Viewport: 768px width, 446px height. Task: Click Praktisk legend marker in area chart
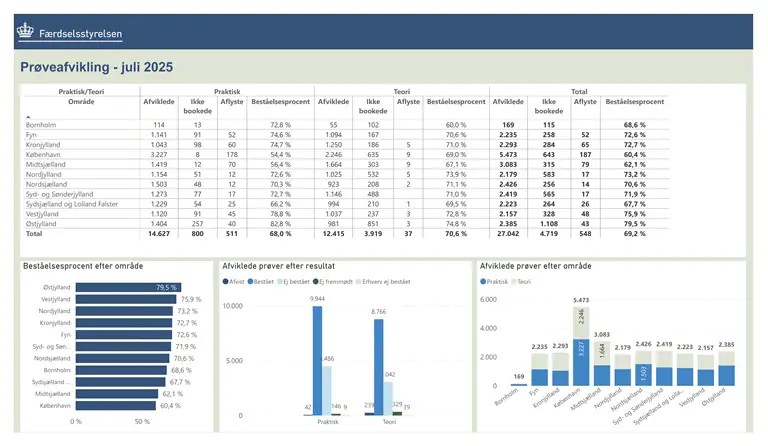pyautogui.click(x=485, y=282)
